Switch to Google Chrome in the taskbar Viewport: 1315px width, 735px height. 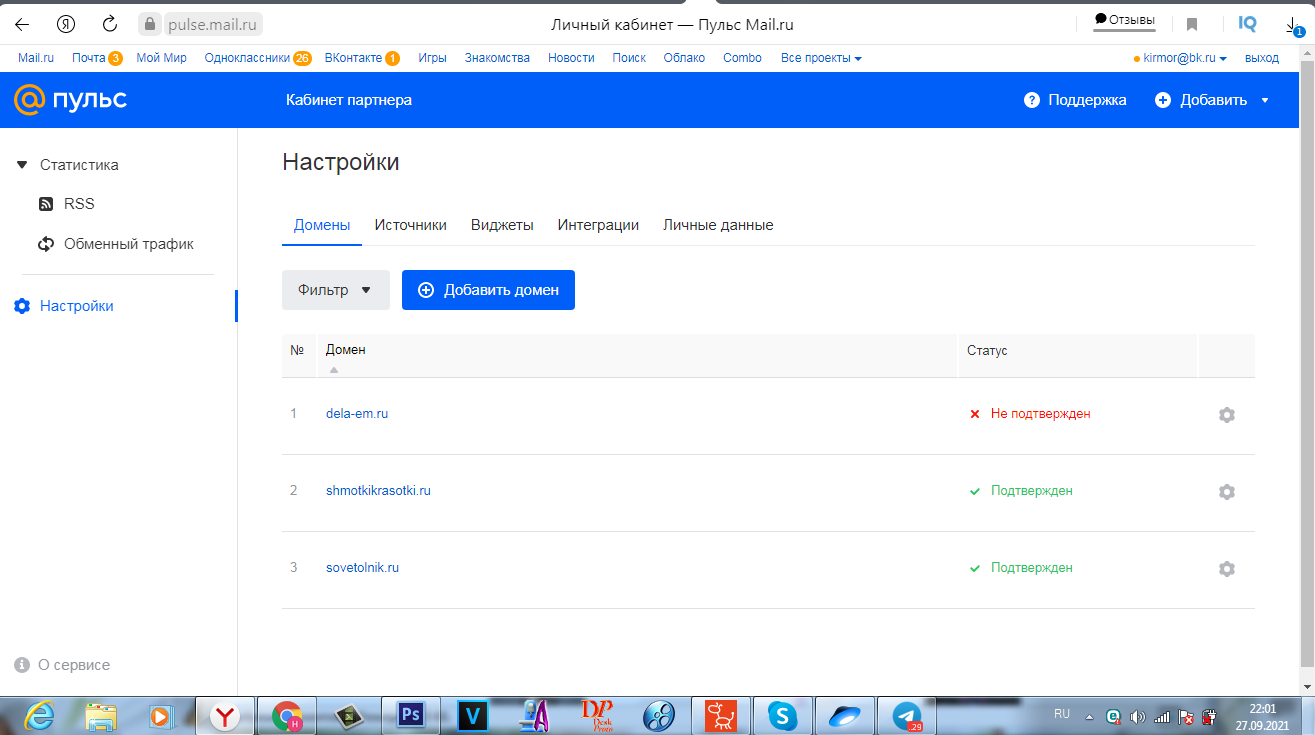(287, 715)
